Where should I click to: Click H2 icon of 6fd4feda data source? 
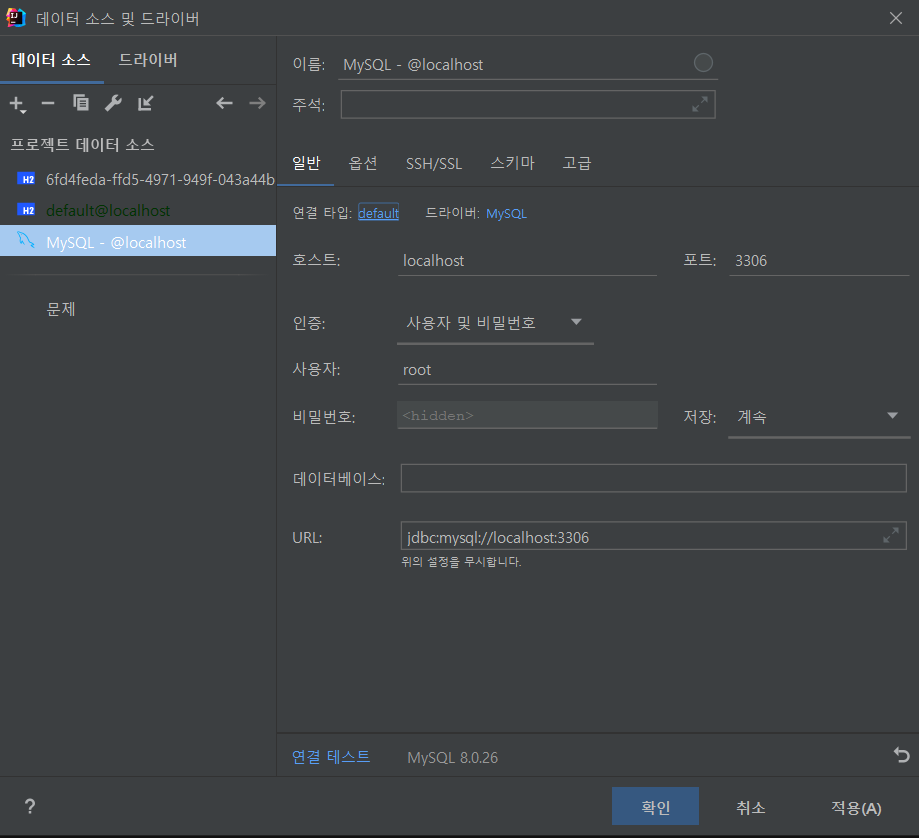tap(26, 179)
